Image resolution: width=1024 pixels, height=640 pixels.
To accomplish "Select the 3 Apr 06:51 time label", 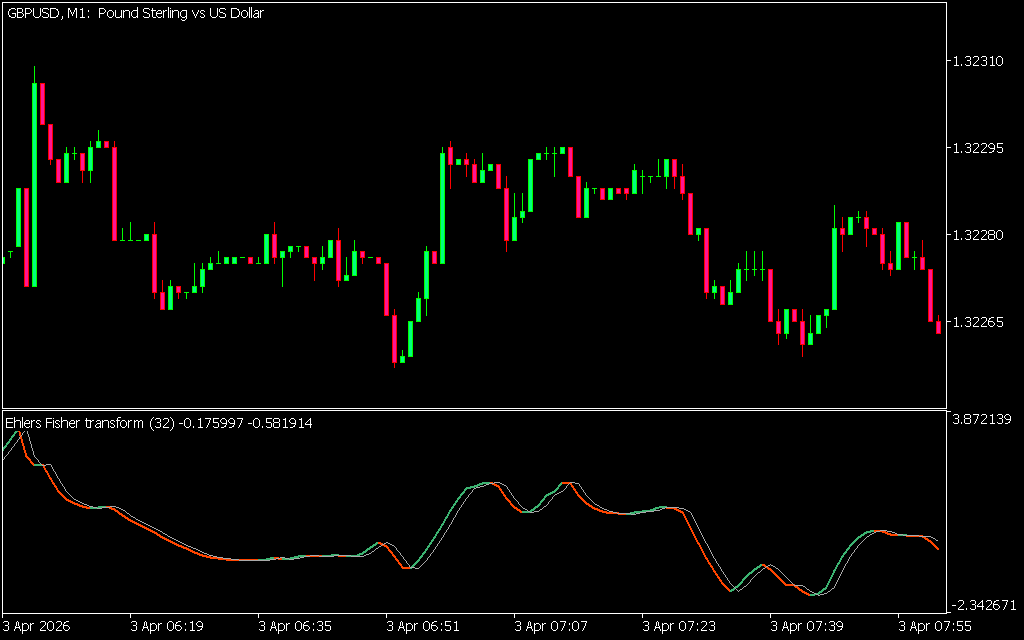I will point(424,626).
